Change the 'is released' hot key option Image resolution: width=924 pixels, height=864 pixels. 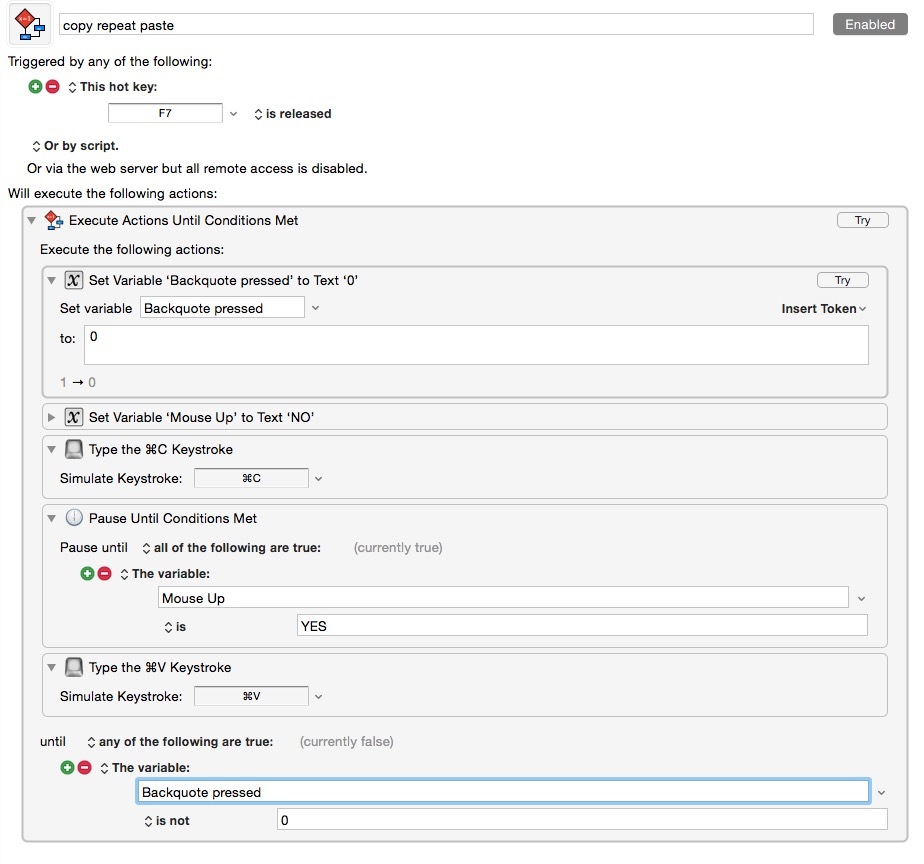click(x=293, y=114)
